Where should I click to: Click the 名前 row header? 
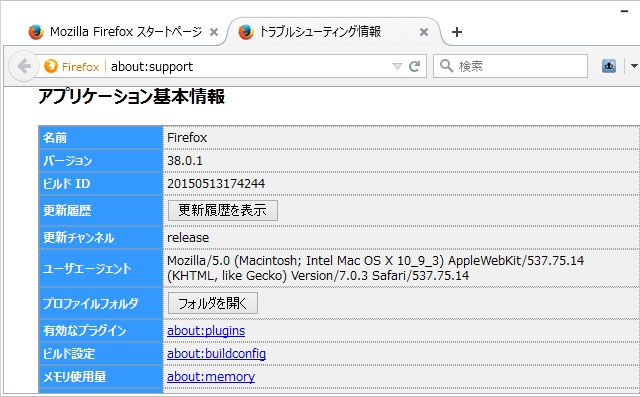[100, 138]
